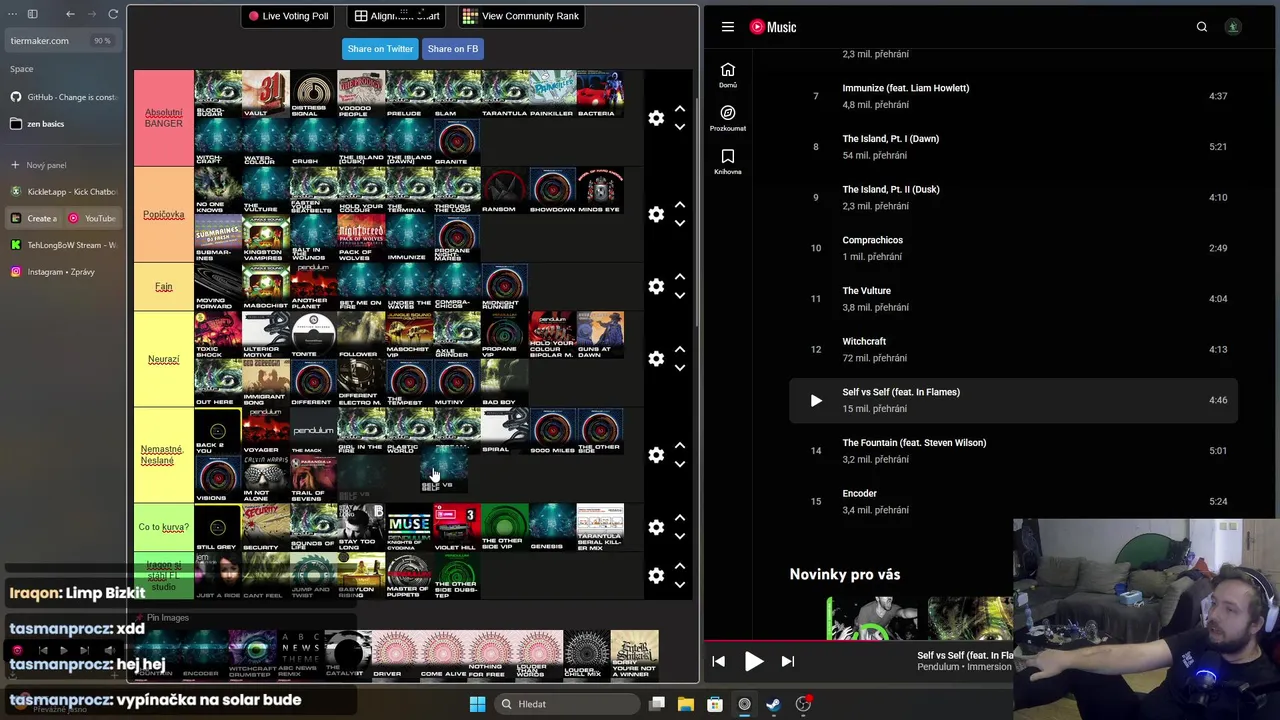This screenshot has height=720, width=1280.
Task: Open settings gear for Neurazí tier
Action: pyautogui.click(x=656, y=358)
